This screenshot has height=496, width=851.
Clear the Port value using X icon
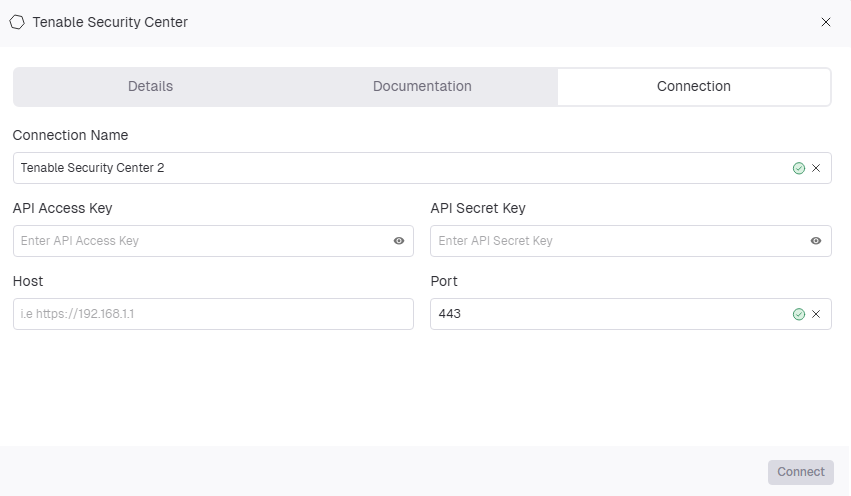(x=816, y=314)
